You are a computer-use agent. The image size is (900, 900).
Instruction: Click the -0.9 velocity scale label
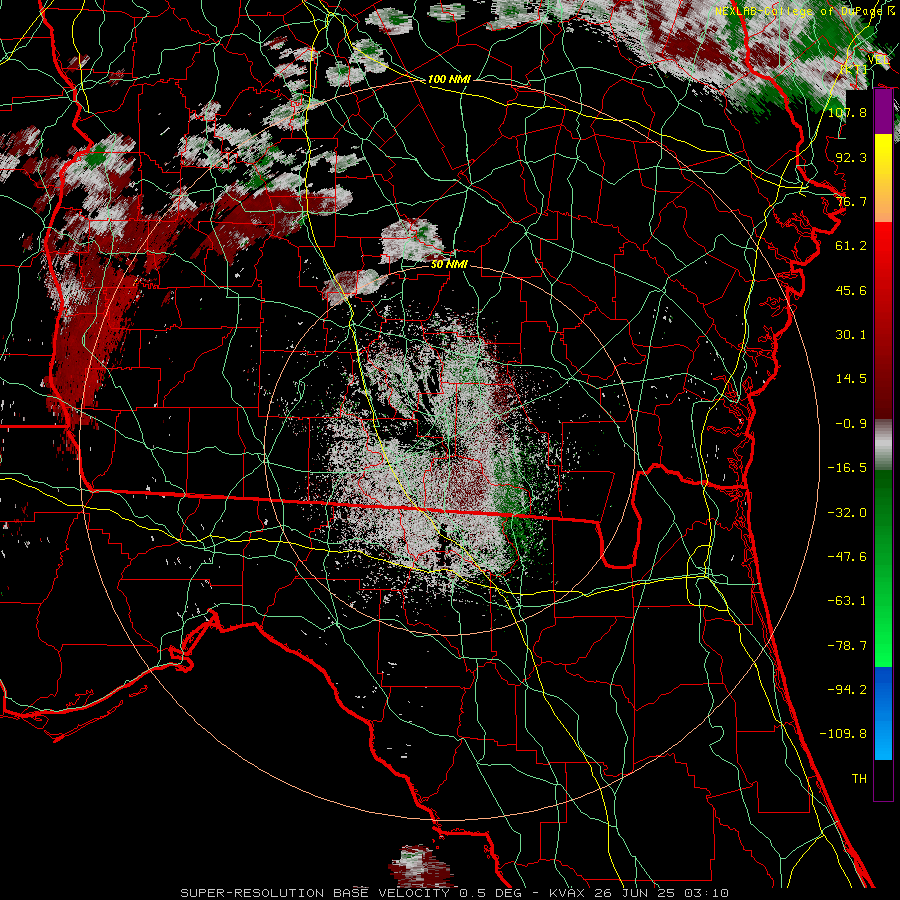pyautogui.click(x=851, y=424)
